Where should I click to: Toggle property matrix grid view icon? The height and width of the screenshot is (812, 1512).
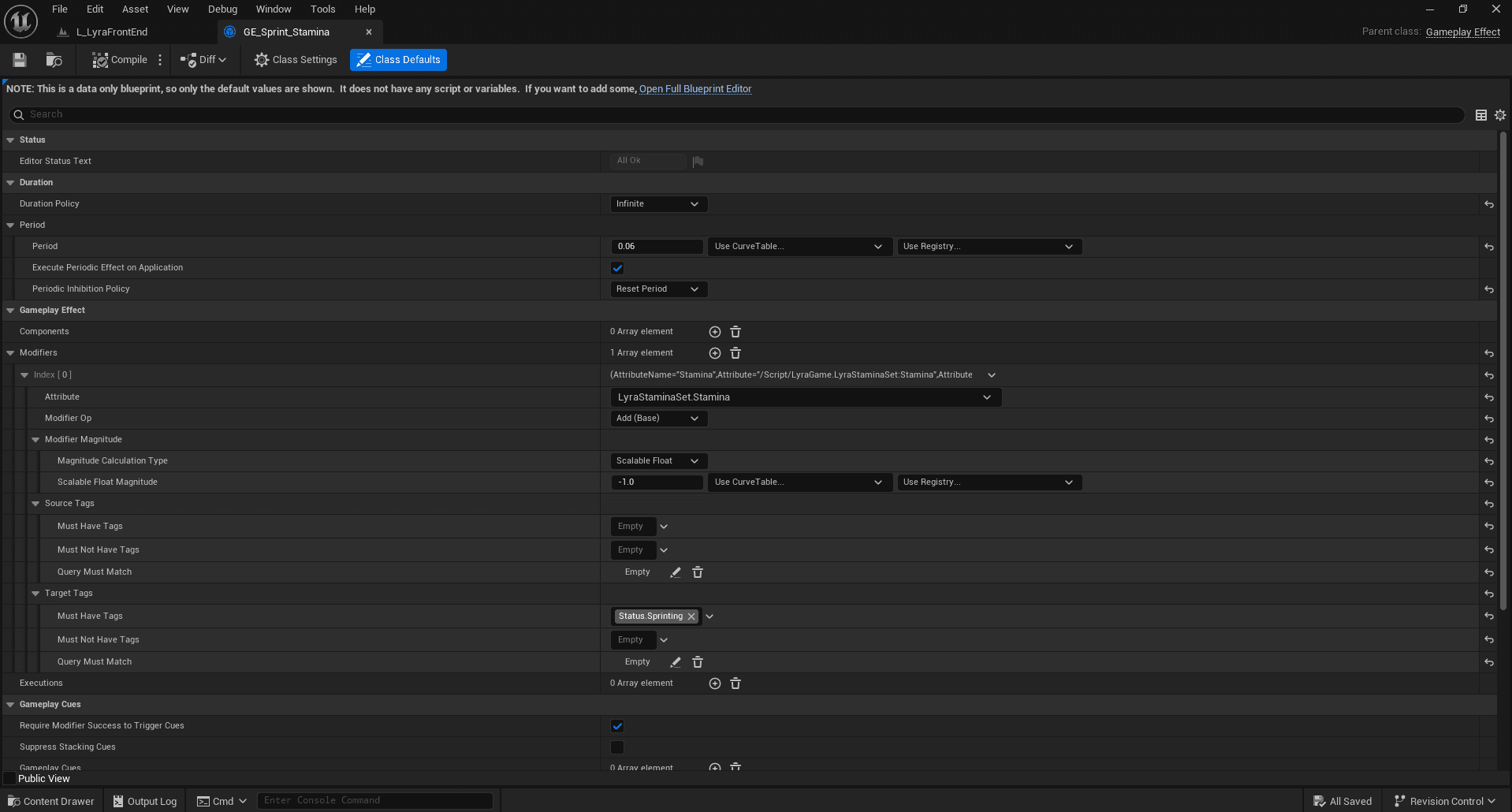(x=1481, y=115)
